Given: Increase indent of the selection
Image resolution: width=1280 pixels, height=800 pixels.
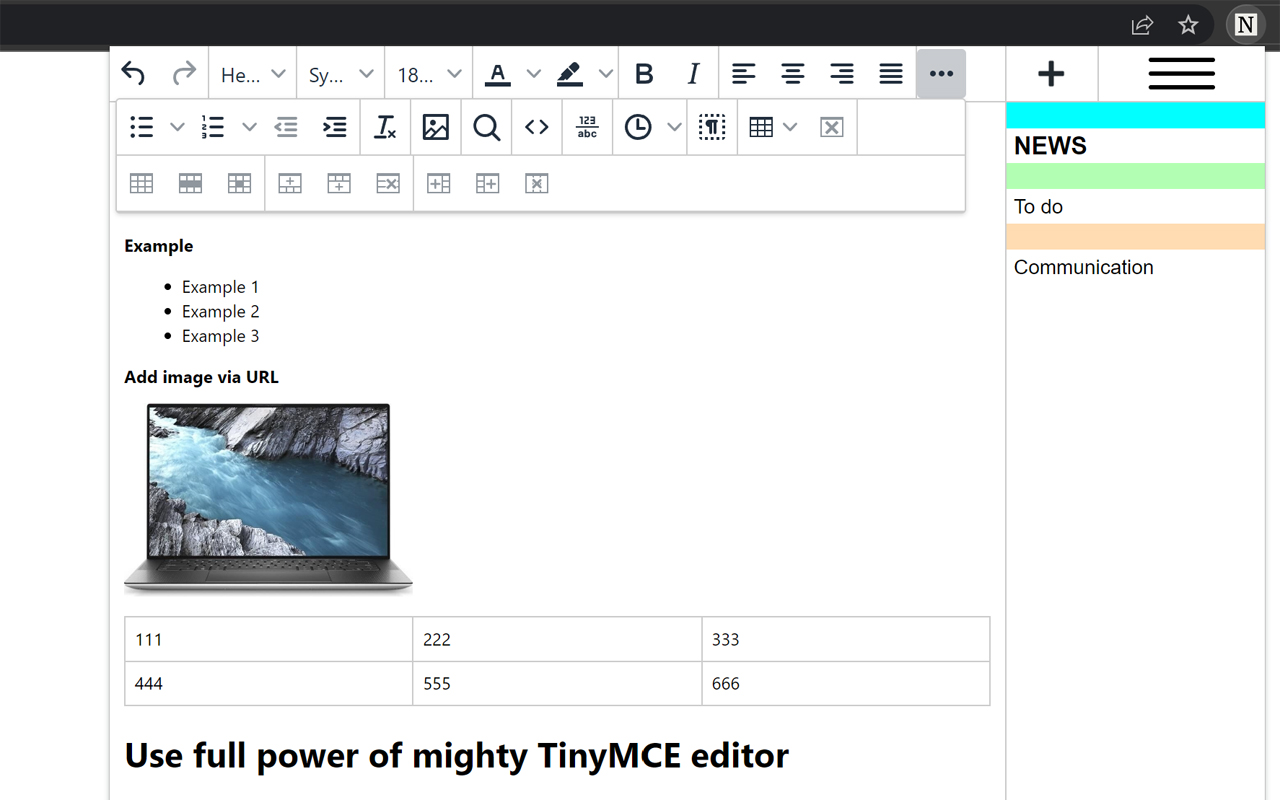Looking at the screenshot, I should (x=335, y=127).
